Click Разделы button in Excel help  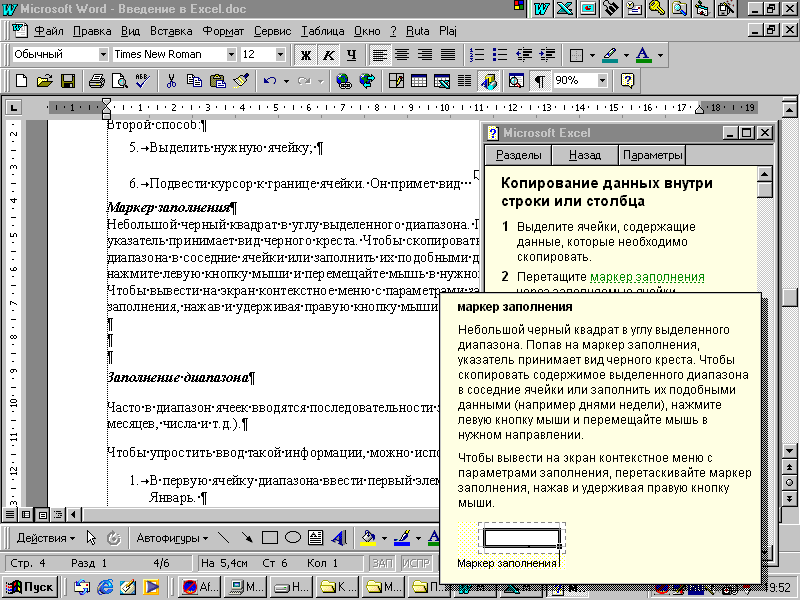click(x=518, y=155)
